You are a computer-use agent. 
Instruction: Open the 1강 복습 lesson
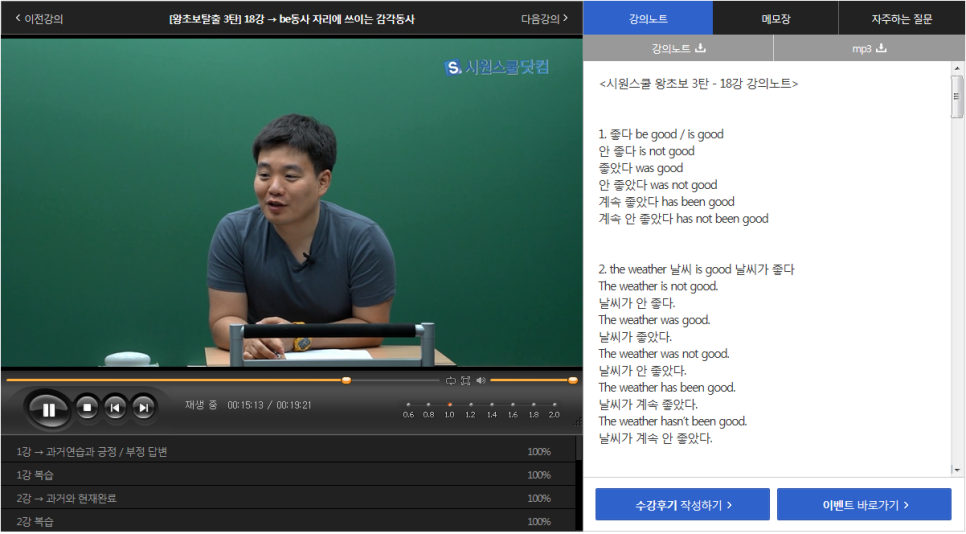tap(289, 475)
